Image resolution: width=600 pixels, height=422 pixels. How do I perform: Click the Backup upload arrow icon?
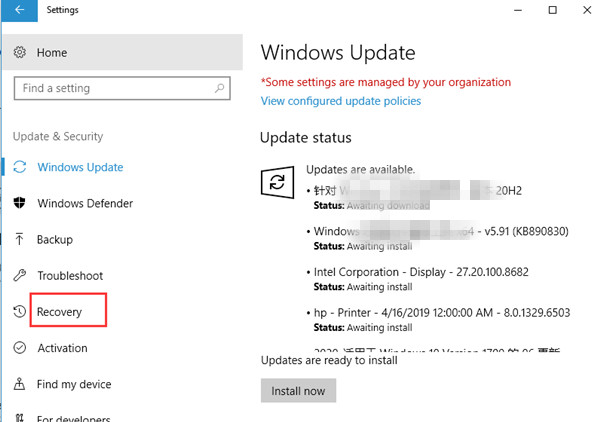click(20, 240)
